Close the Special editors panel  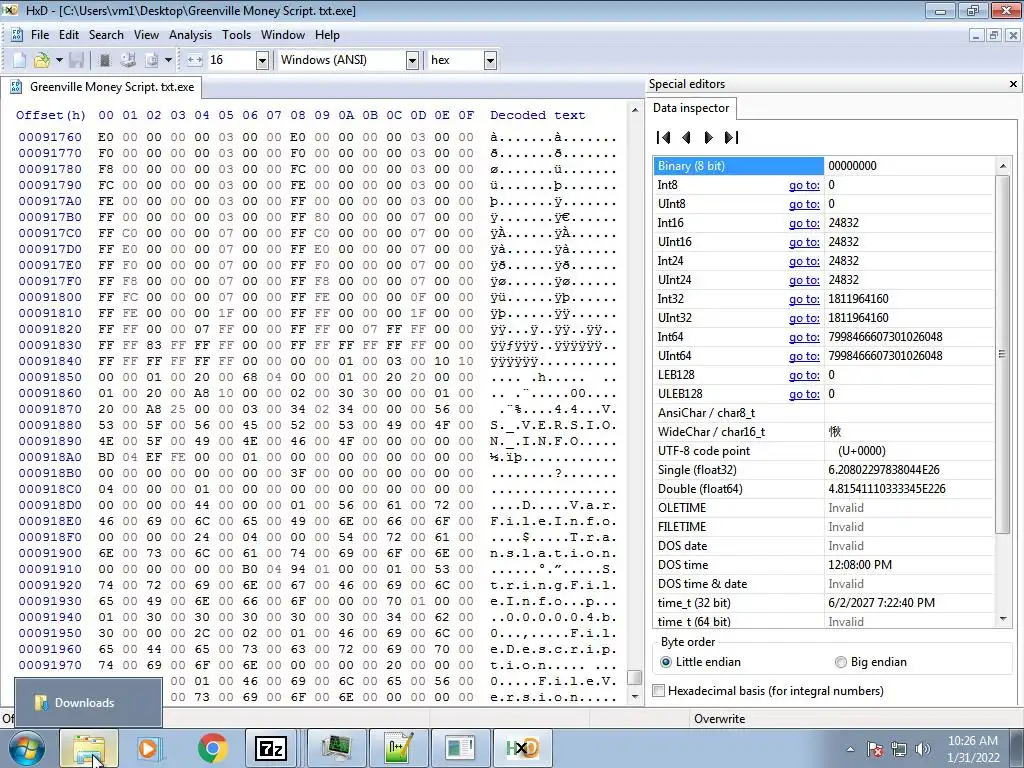pos(1013,84)
